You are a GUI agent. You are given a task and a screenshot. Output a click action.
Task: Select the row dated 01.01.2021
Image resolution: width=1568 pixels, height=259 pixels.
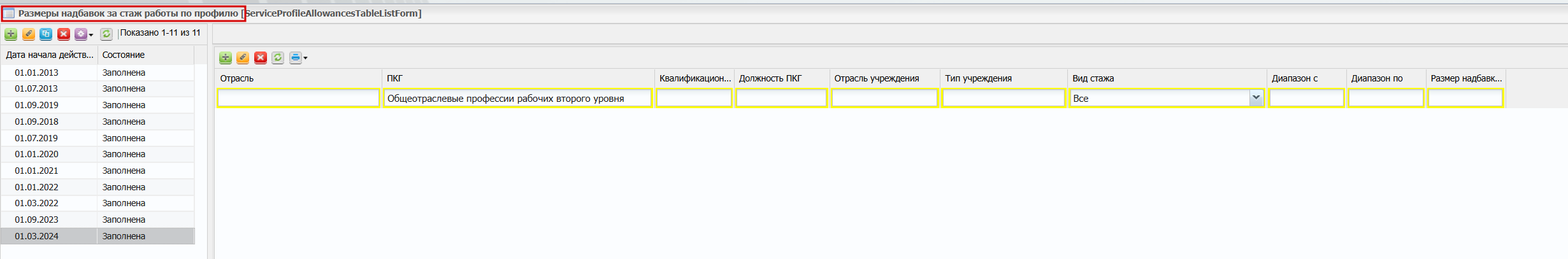(97, 171)
